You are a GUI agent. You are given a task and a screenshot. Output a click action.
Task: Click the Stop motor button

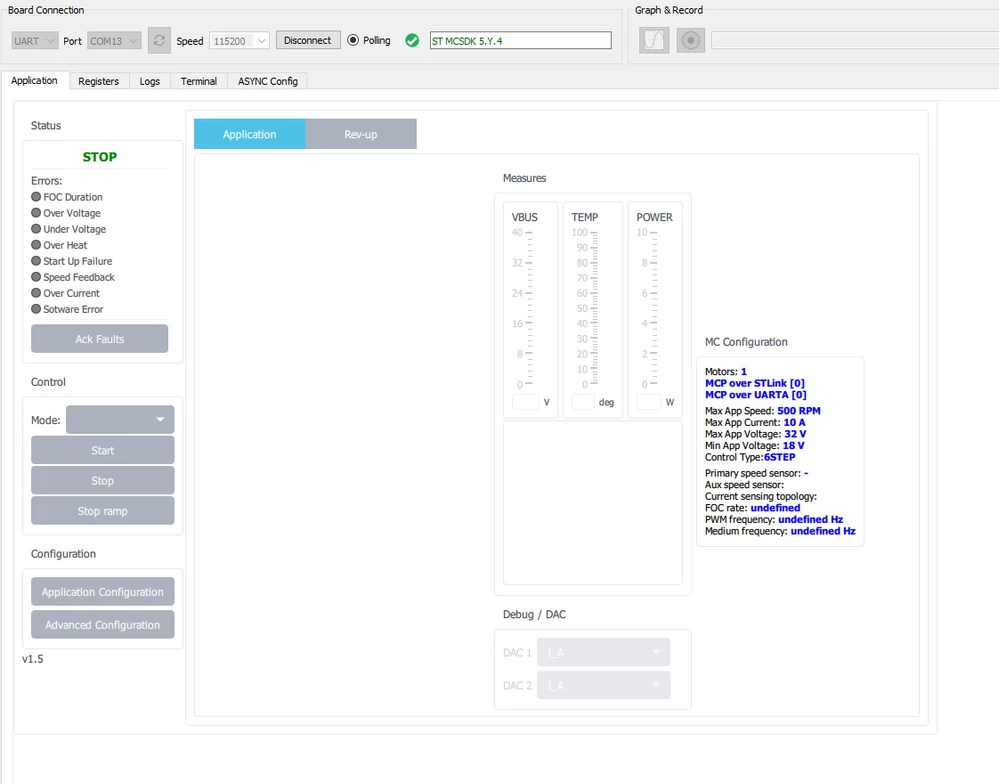[103, 481]
